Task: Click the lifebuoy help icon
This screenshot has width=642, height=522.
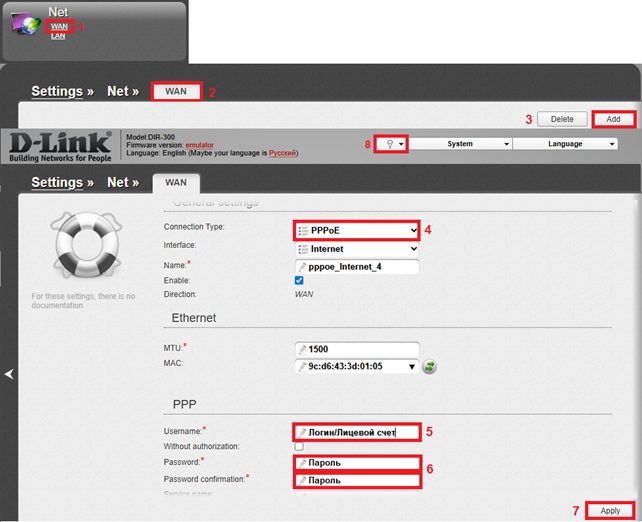Action: click(x=86, y=244)
